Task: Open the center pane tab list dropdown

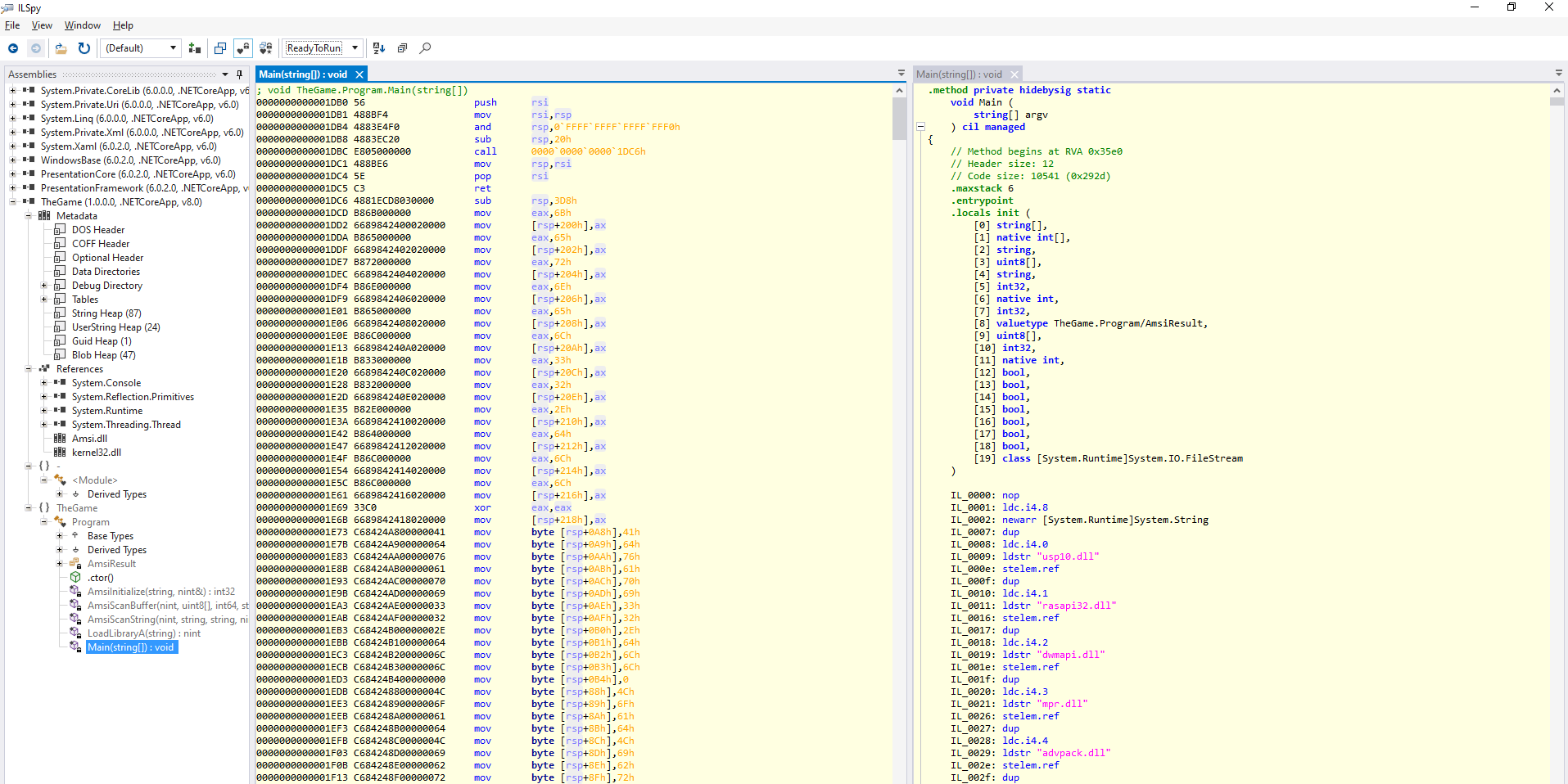Action: click(901, 74)
